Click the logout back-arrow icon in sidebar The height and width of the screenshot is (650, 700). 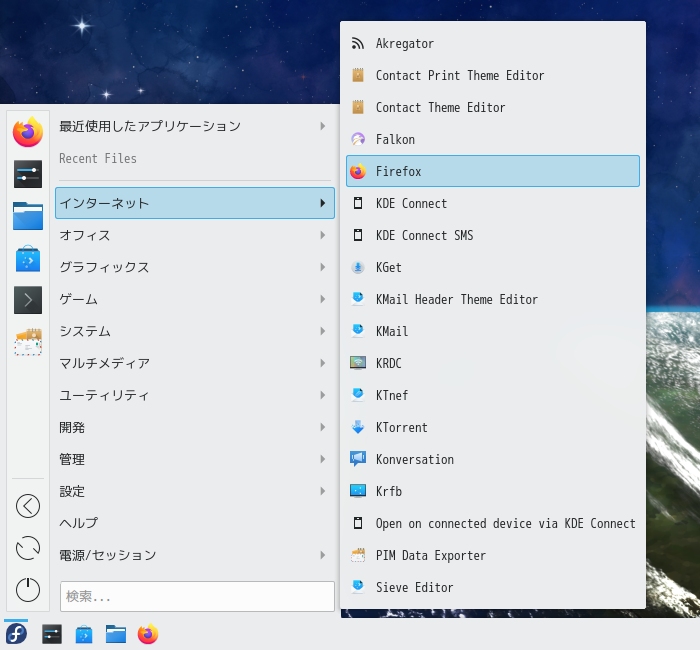point(28,506)
